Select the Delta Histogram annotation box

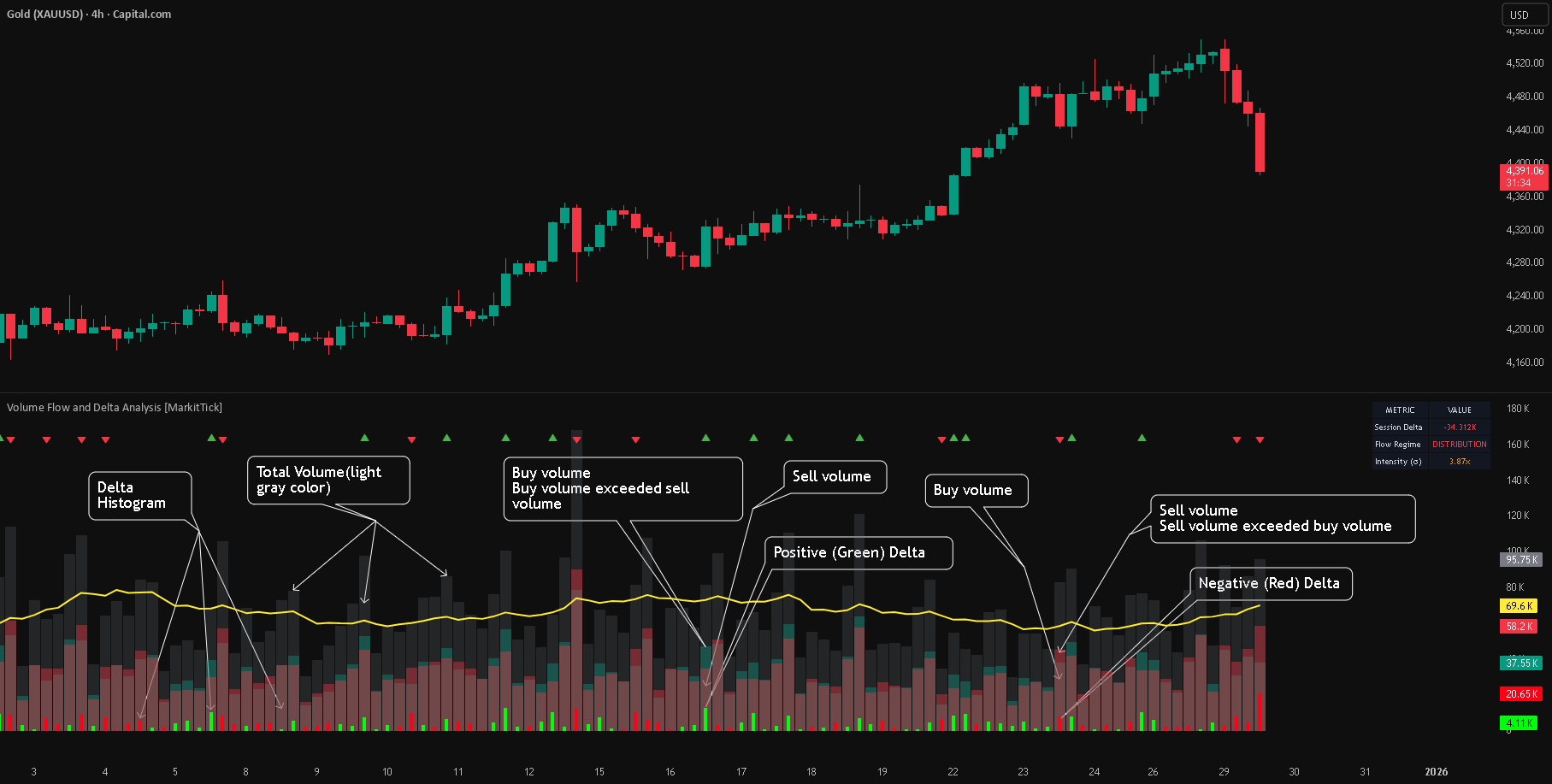tap(140, 496)
